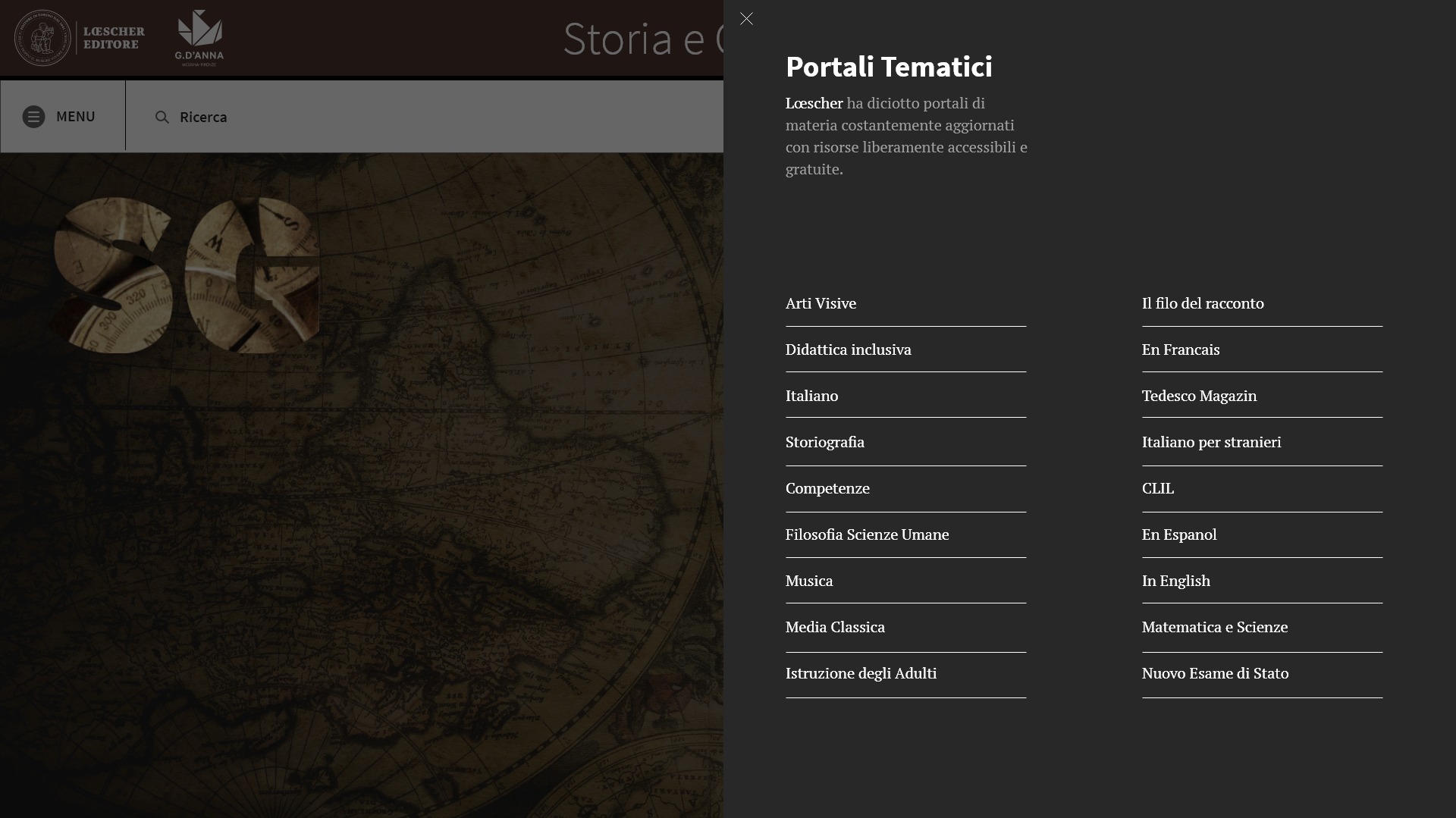
Task: Click the Storia e Geografia header title
Action: [x=642, y=38]
